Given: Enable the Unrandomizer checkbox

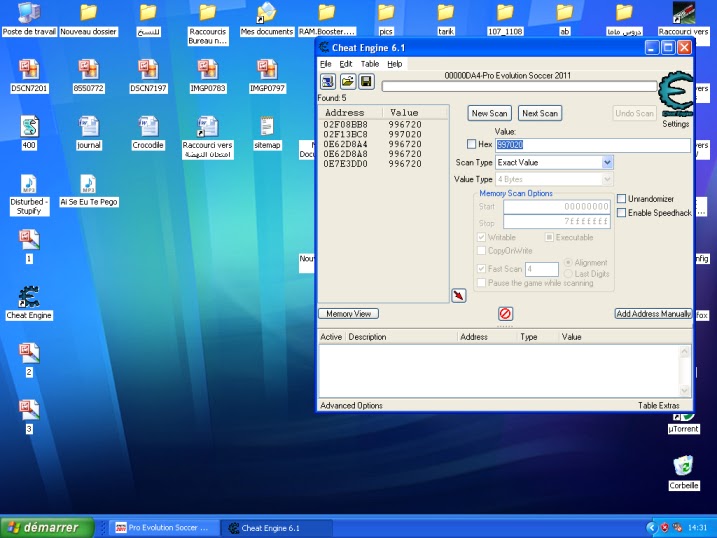Looking at the screenshot, I should click(x=621, y=198).
